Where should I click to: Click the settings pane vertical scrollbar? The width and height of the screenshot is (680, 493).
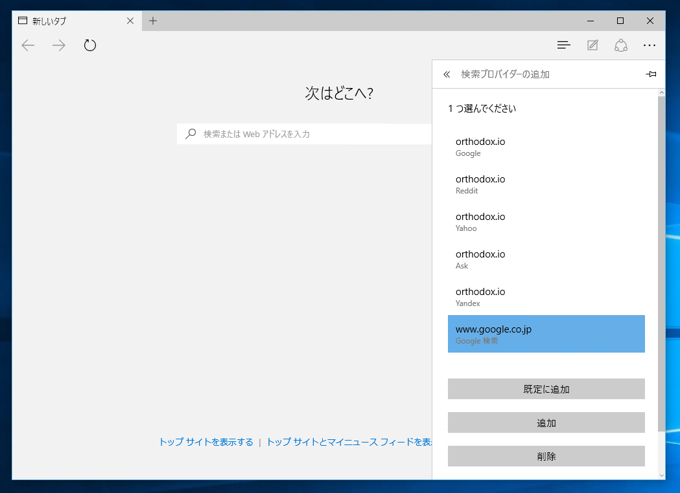click(661, 264)
